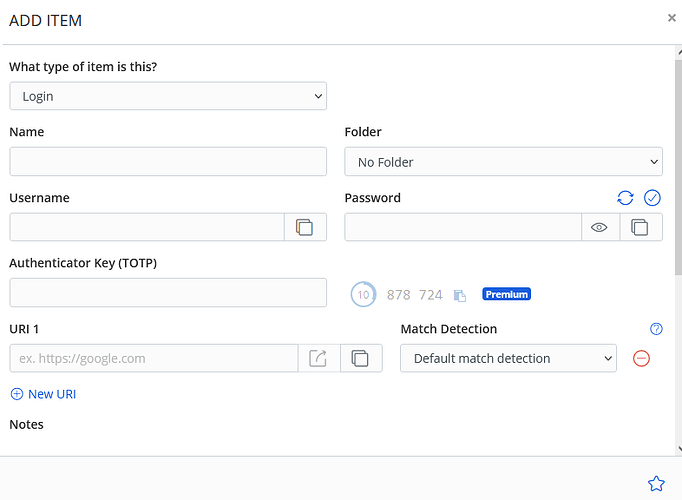The image size is (682, 500).
Task: Click the Name input field
Action: coord(168,162)
